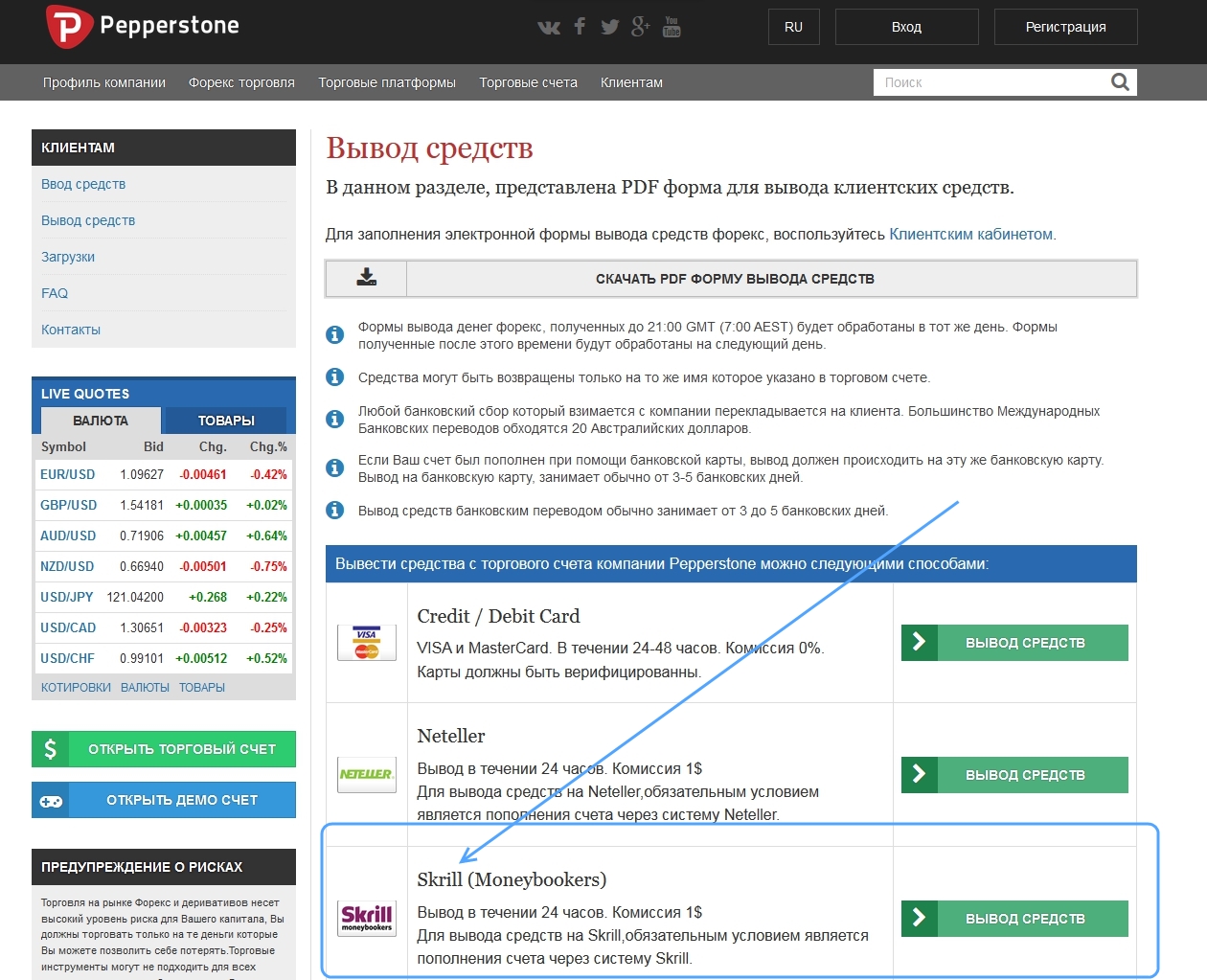Select the ТОВАРЫ quotes tab
The image size is (1207, 980).
tap(226, 421)
